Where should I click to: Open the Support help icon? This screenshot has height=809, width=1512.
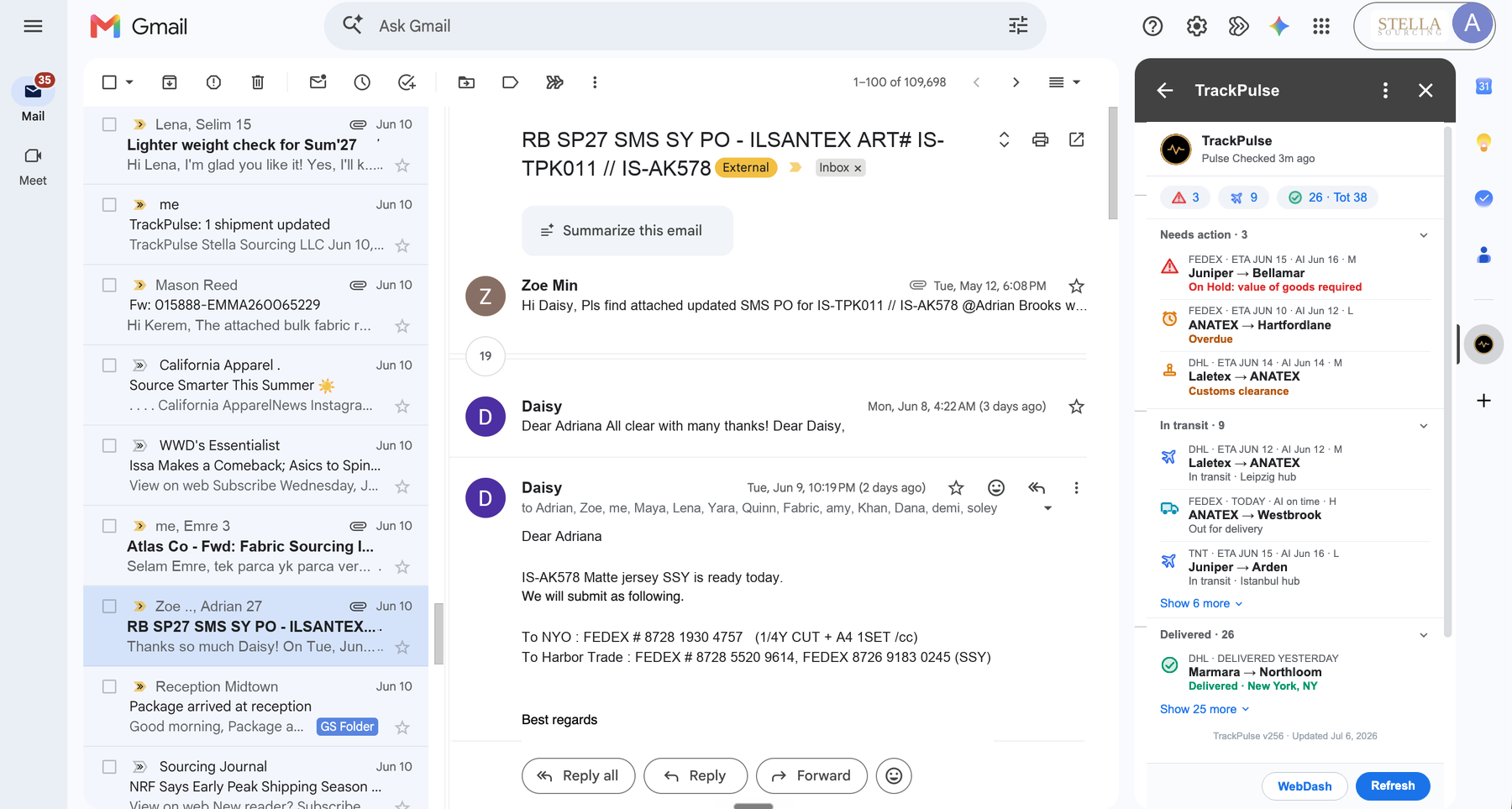[1152, 26]
